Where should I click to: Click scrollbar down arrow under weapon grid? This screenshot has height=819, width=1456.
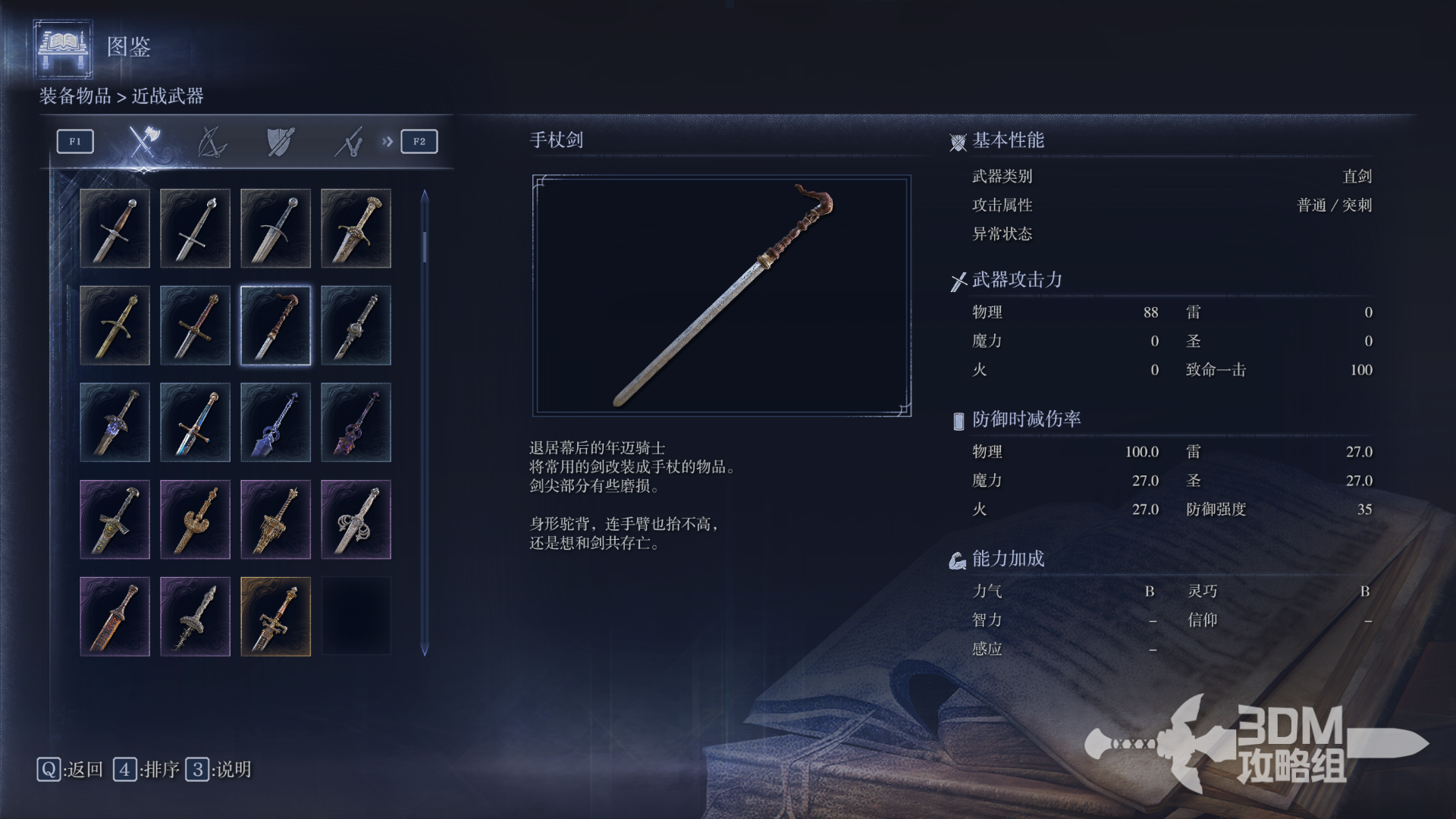[425, 651]
